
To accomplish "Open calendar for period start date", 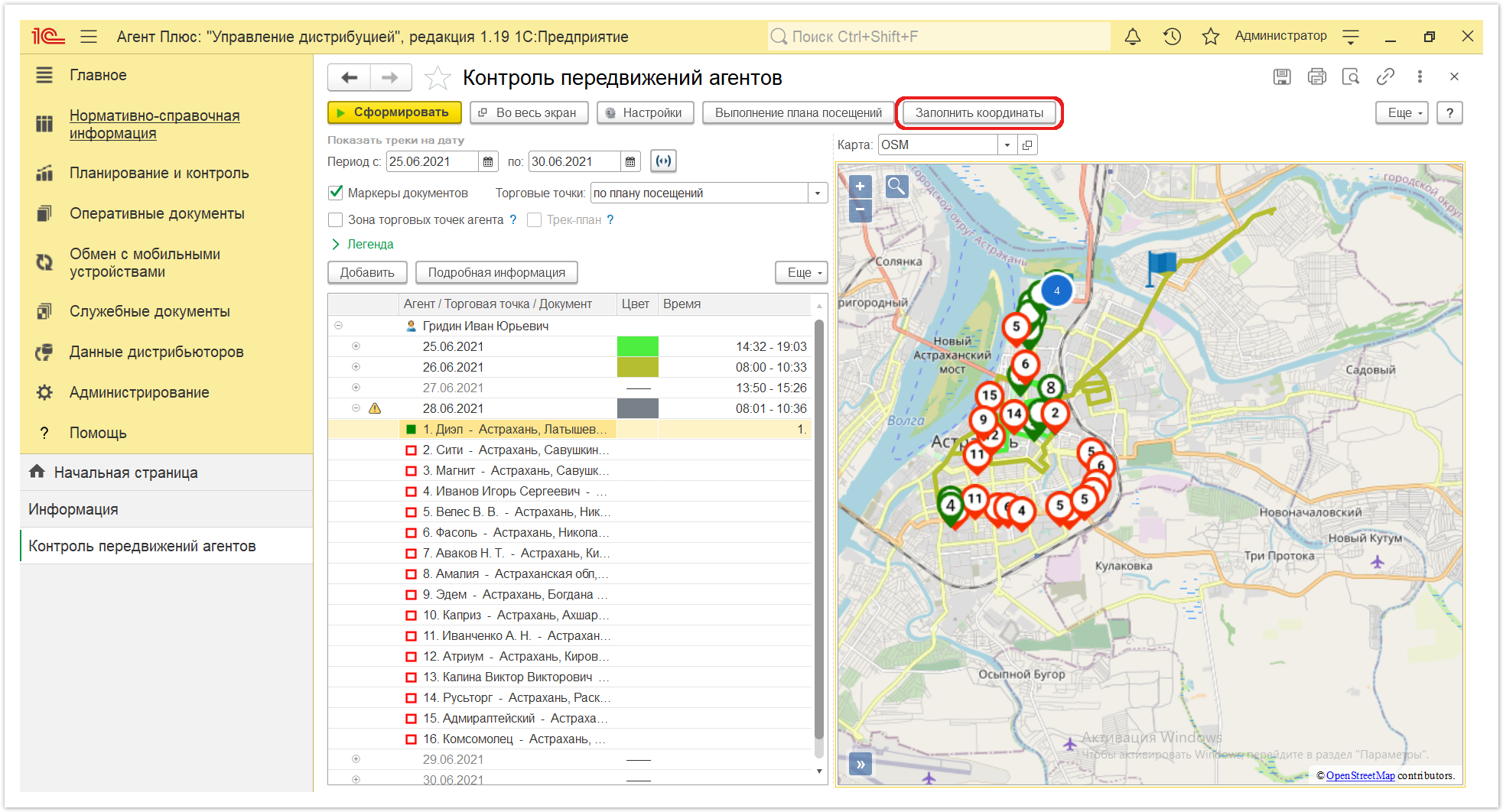I will click(488, 161).
